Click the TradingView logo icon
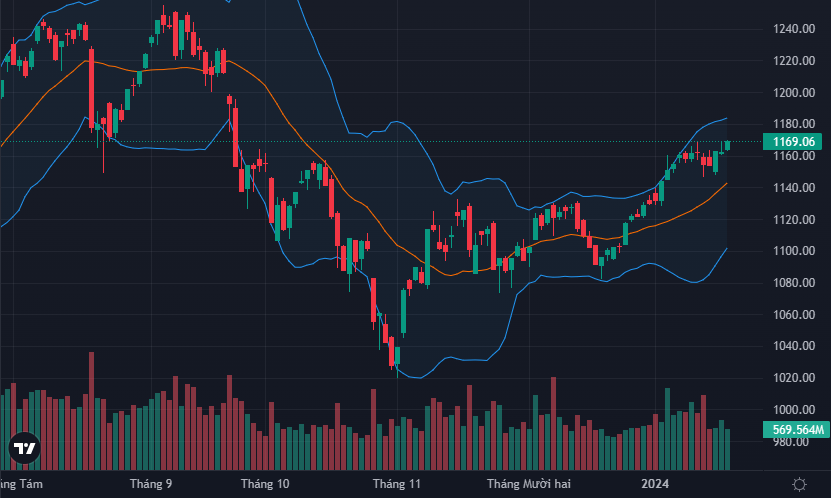831x498 pixels. pyautogui.click(x=24, y=449)
